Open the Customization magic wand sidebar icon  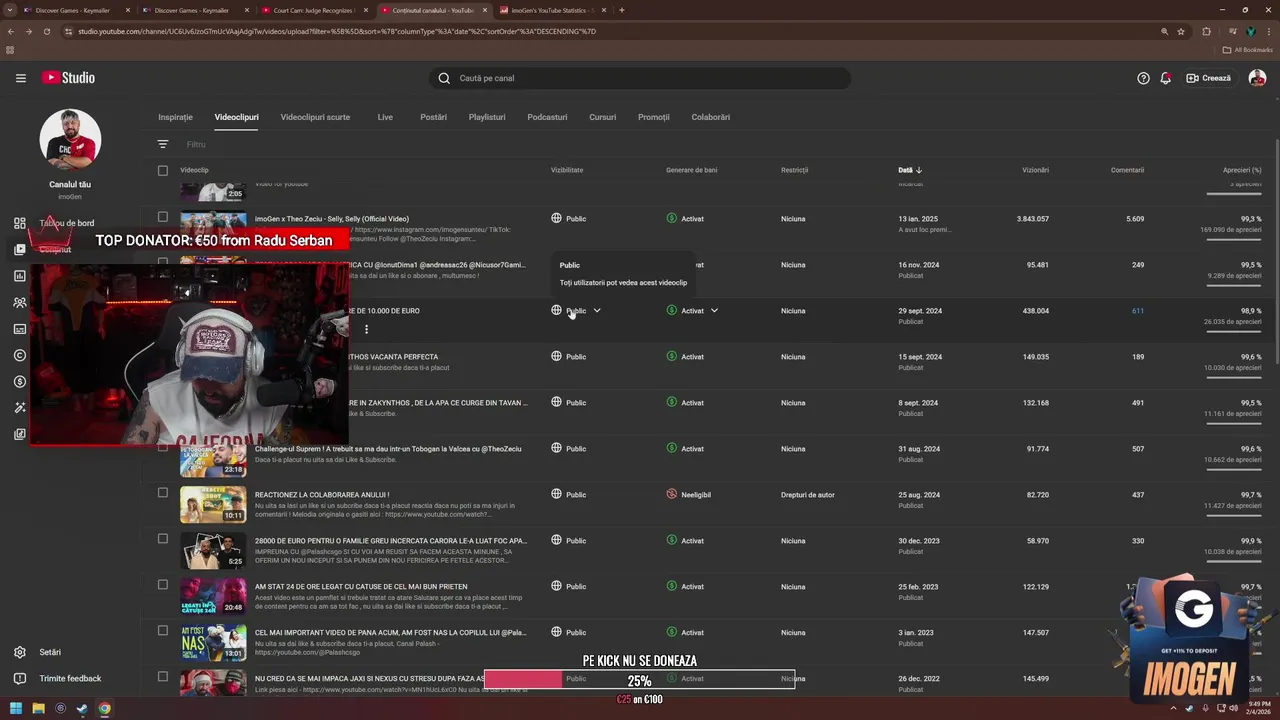click(x=20, y=408)
